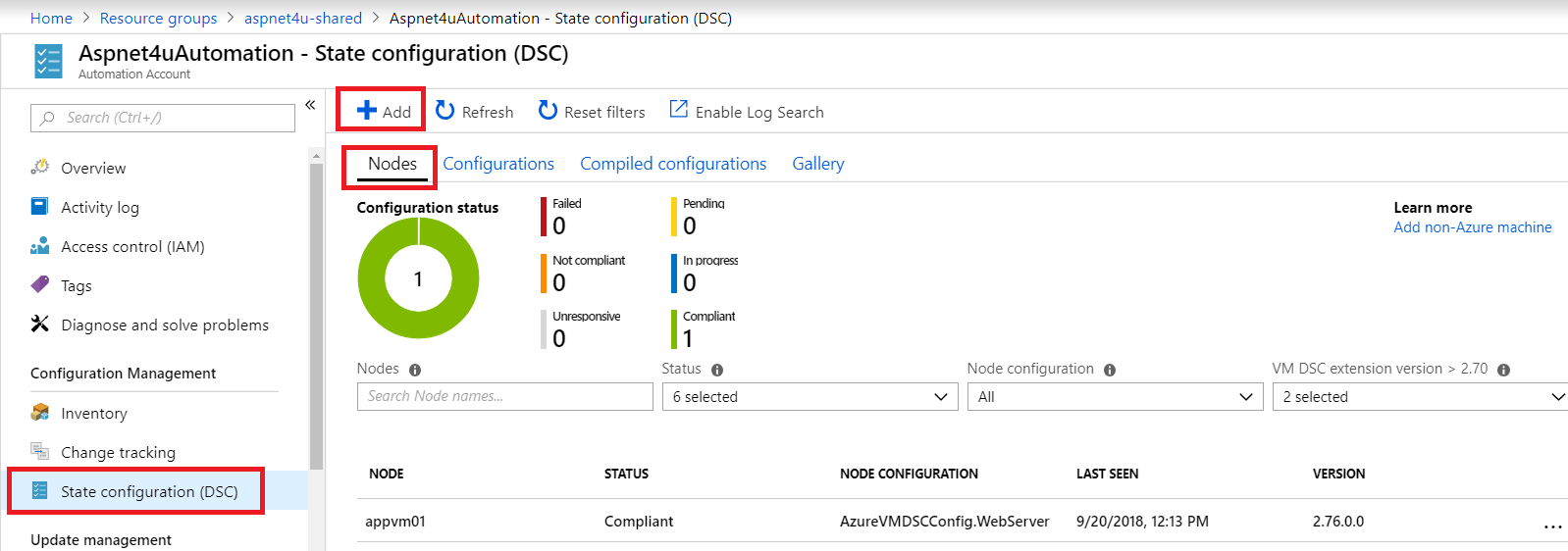The image size is (1568, 551).
Task: Click the purple Tags icon
Action: click(x=40, y=284)
